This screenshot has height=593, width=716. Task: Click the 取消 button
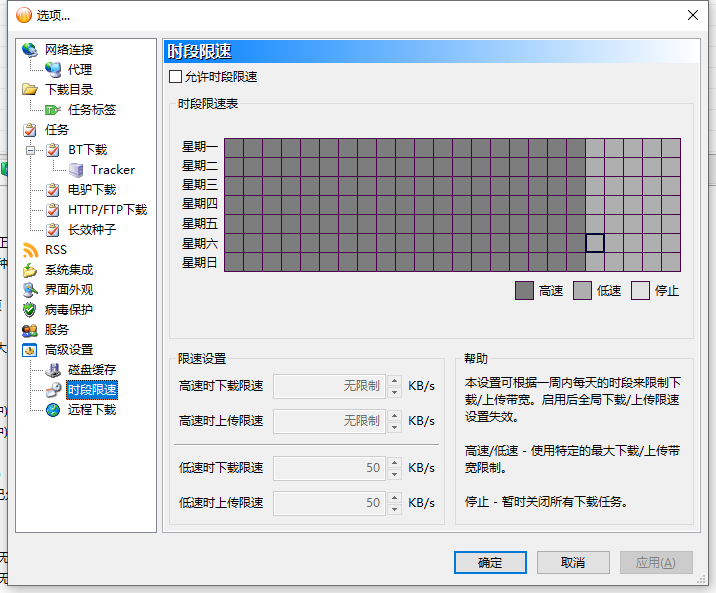point(573,562)
